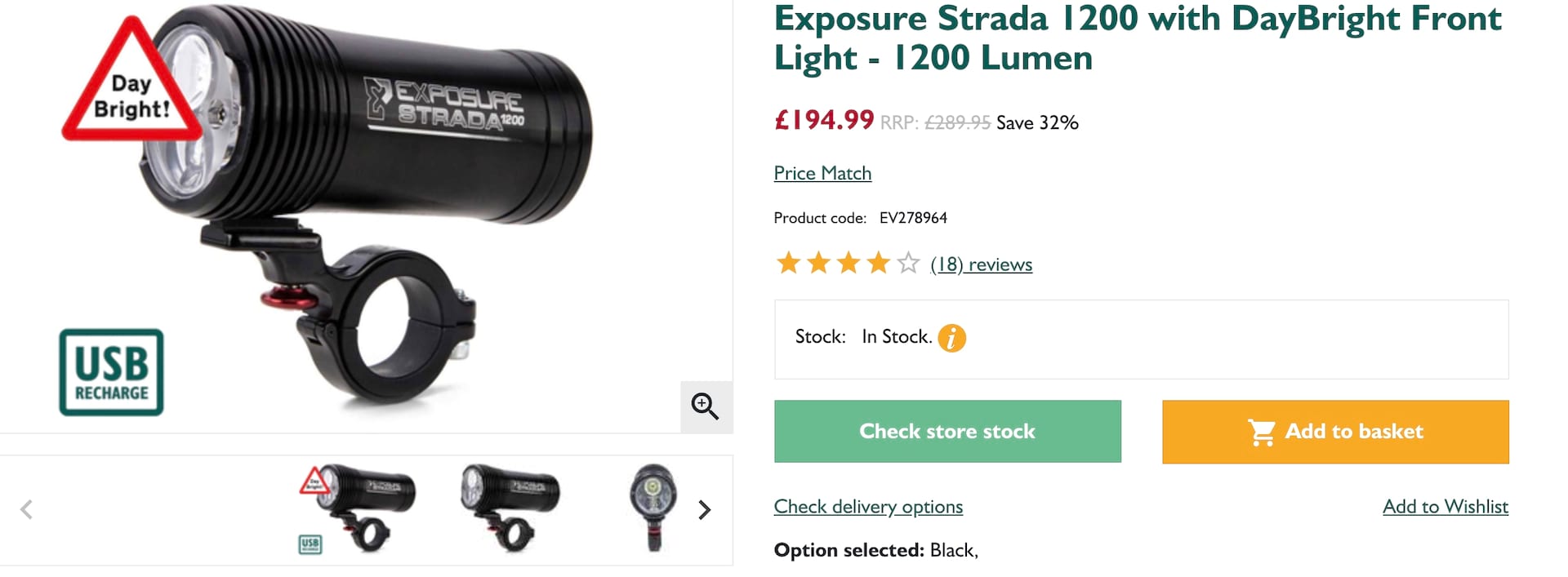Screen dimensions: 1568x577
Task: Show previous thumbnails with left arrow
Action: click(x=26, y=510)
